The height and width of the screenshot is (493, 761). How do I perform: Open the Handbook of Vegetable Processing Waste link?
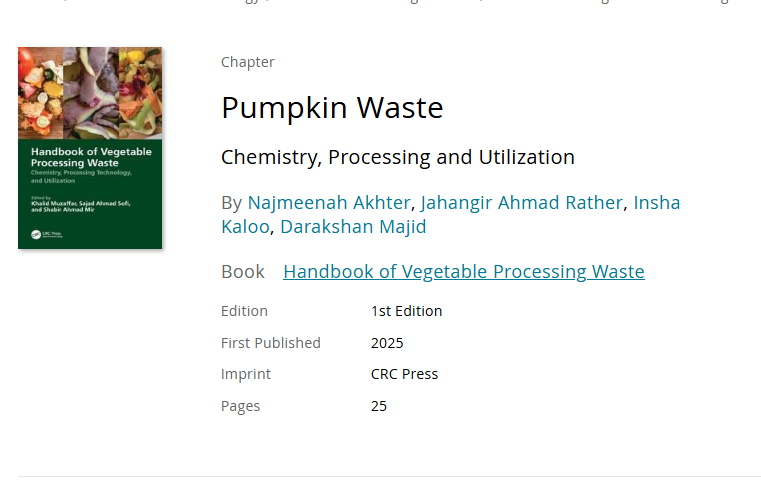click(x=464, y=272)
